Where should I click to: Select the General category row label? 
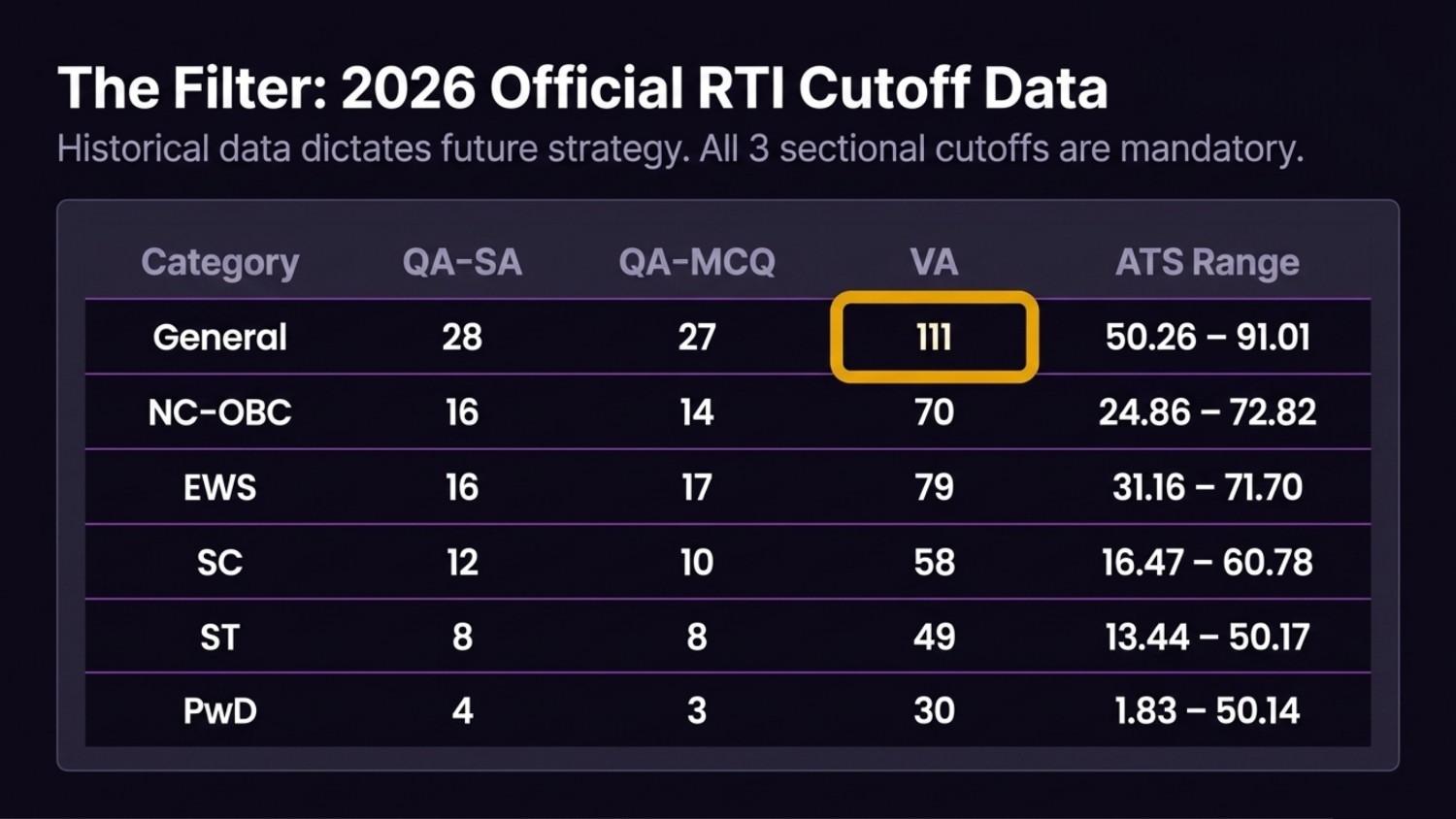point(219,337)
